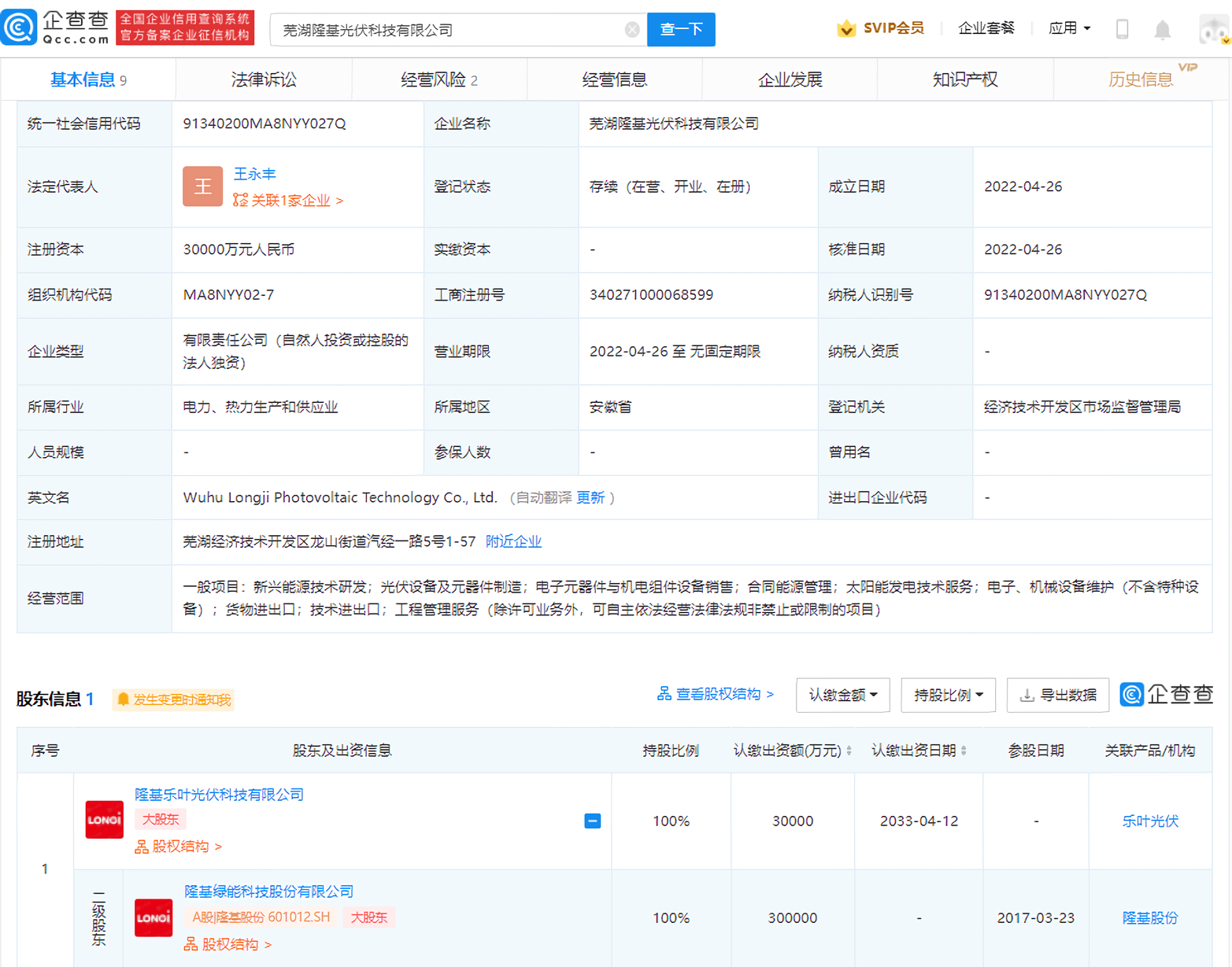1232x967 pixels.
Task: Collapse the 隆基乐叶 shareholder row with the minus icon
Action: click(593, 821)
